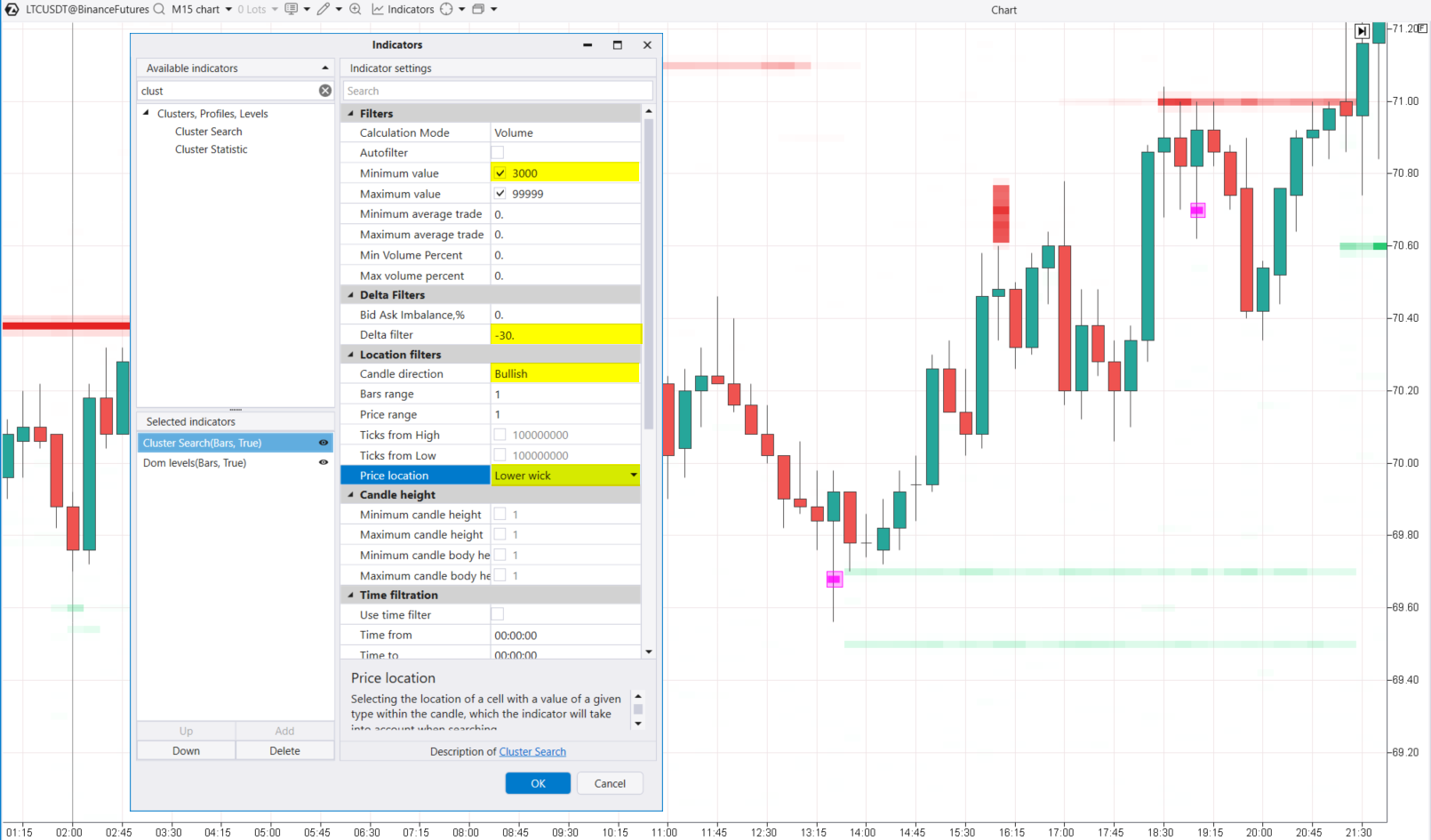Open the M15 chart timeframe menu

[199, 9]
